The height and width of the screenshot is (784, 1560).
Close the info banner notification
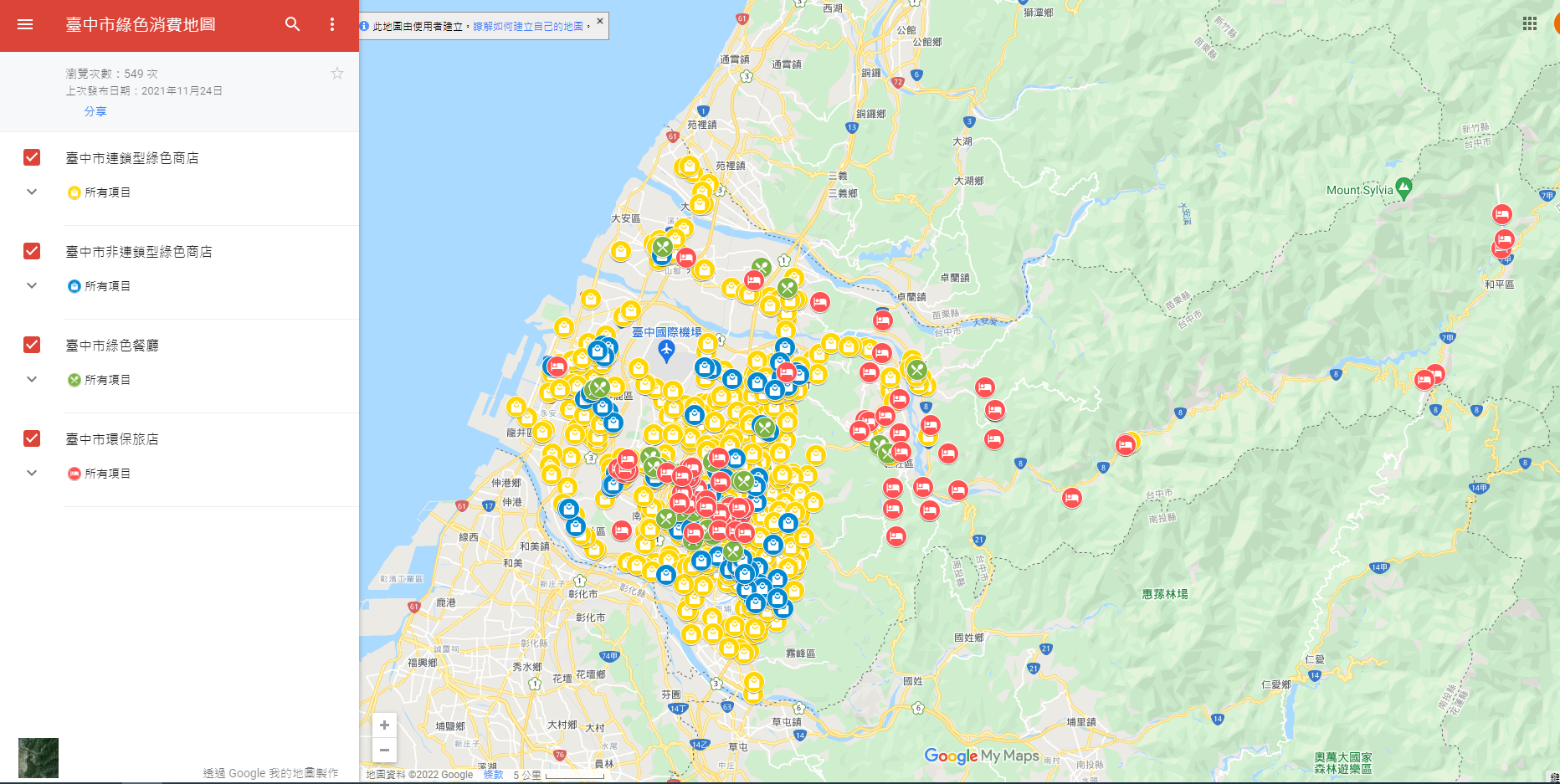(x=600, y=21)
